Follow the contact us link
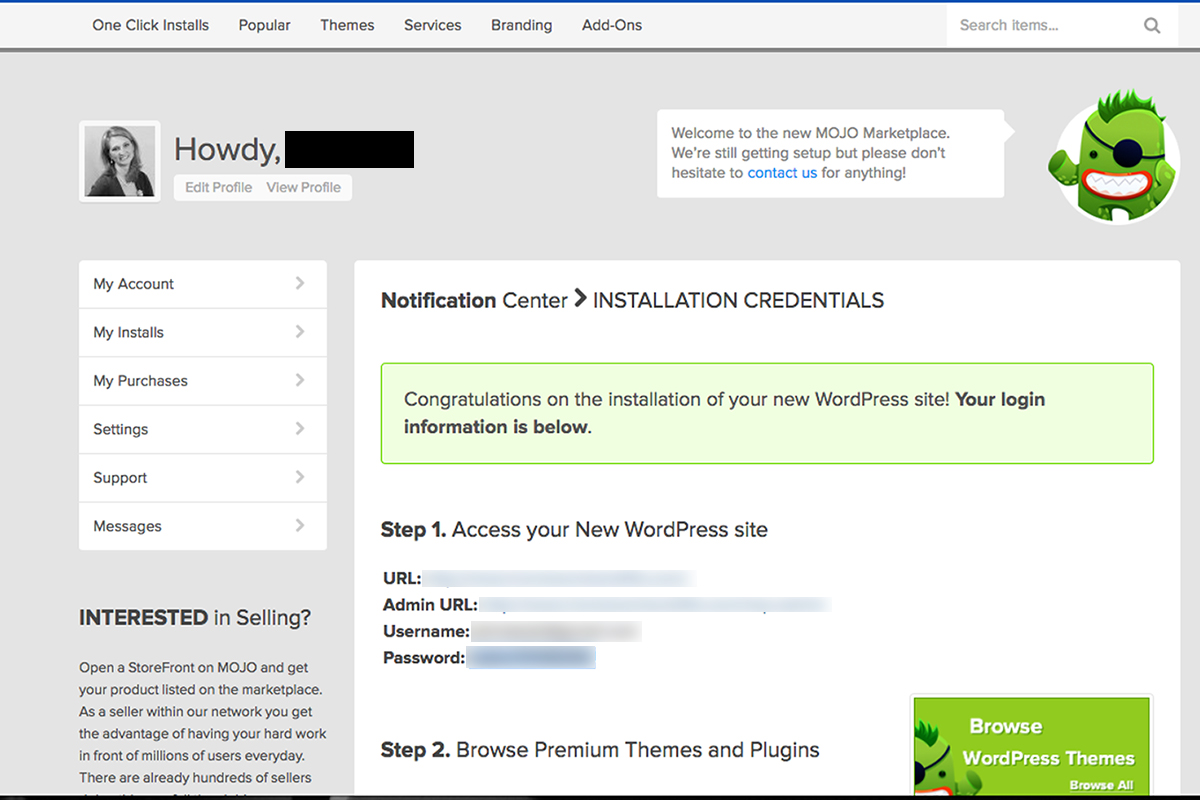1200x800 pixels. (782, 173)
